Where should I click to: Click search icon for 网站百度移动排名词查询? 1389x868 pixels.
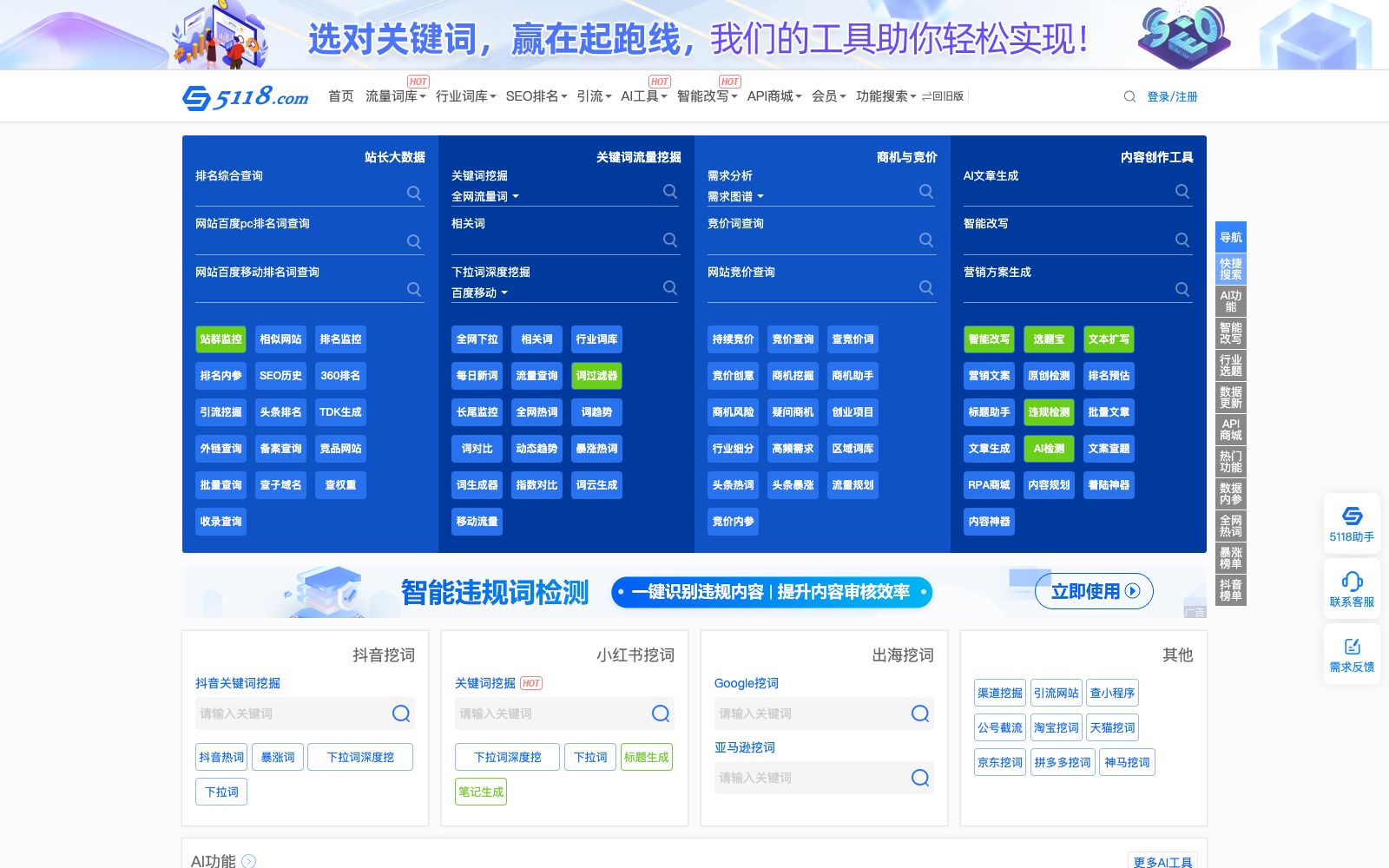[414, 289]
